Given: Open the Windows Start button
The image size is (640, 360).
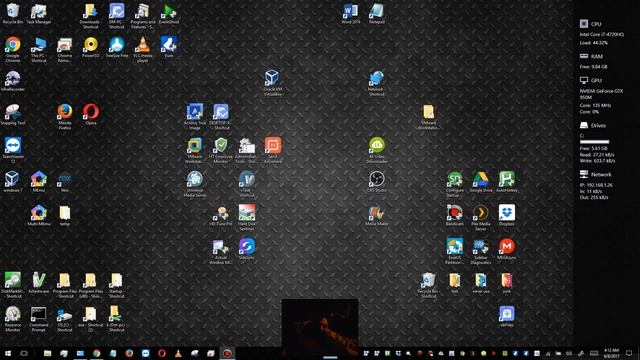Looking at the screenshot, I should [x=8, y=353].
